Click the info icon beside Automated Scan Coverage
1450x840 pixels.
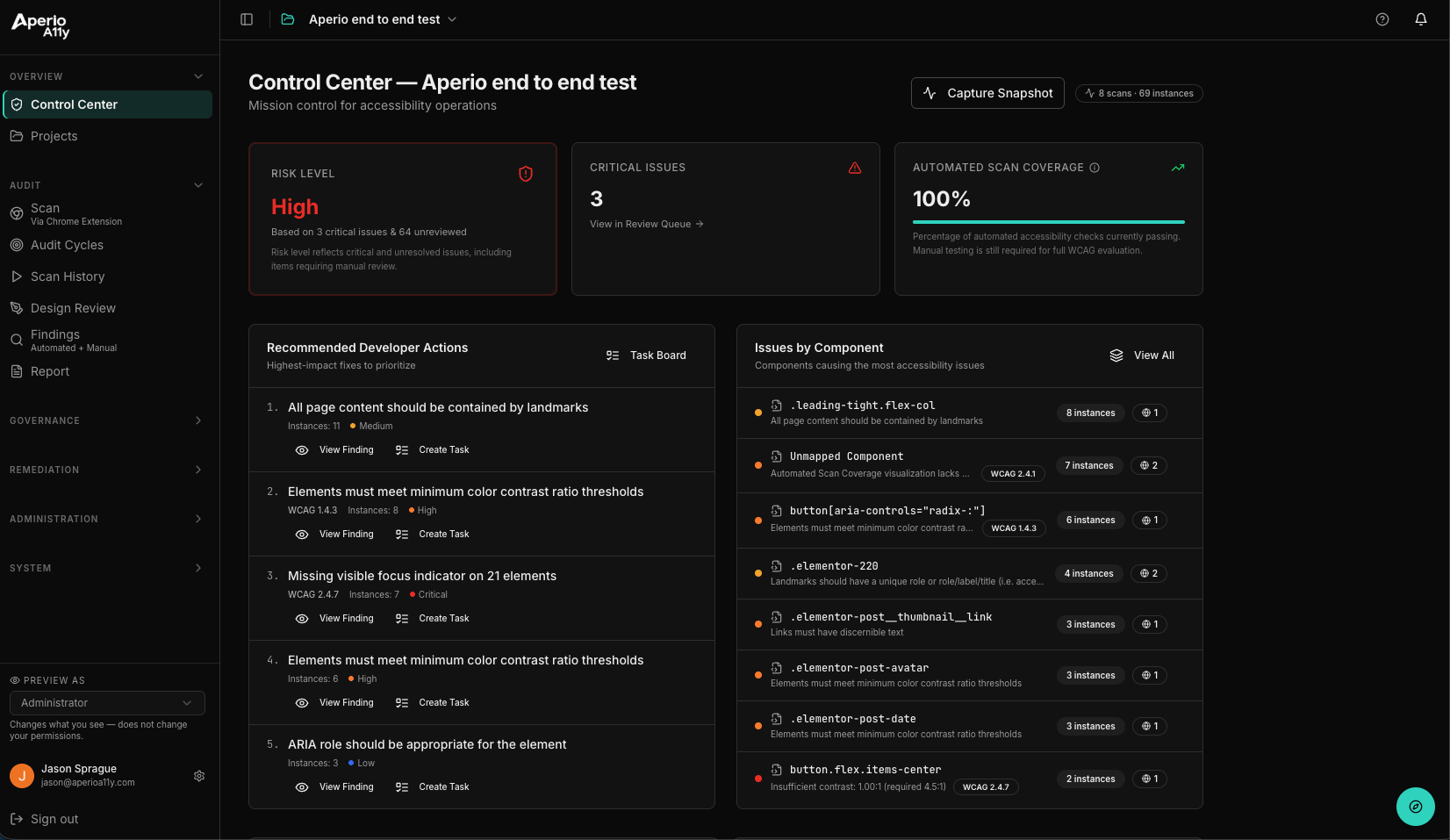pos(1095,168)
